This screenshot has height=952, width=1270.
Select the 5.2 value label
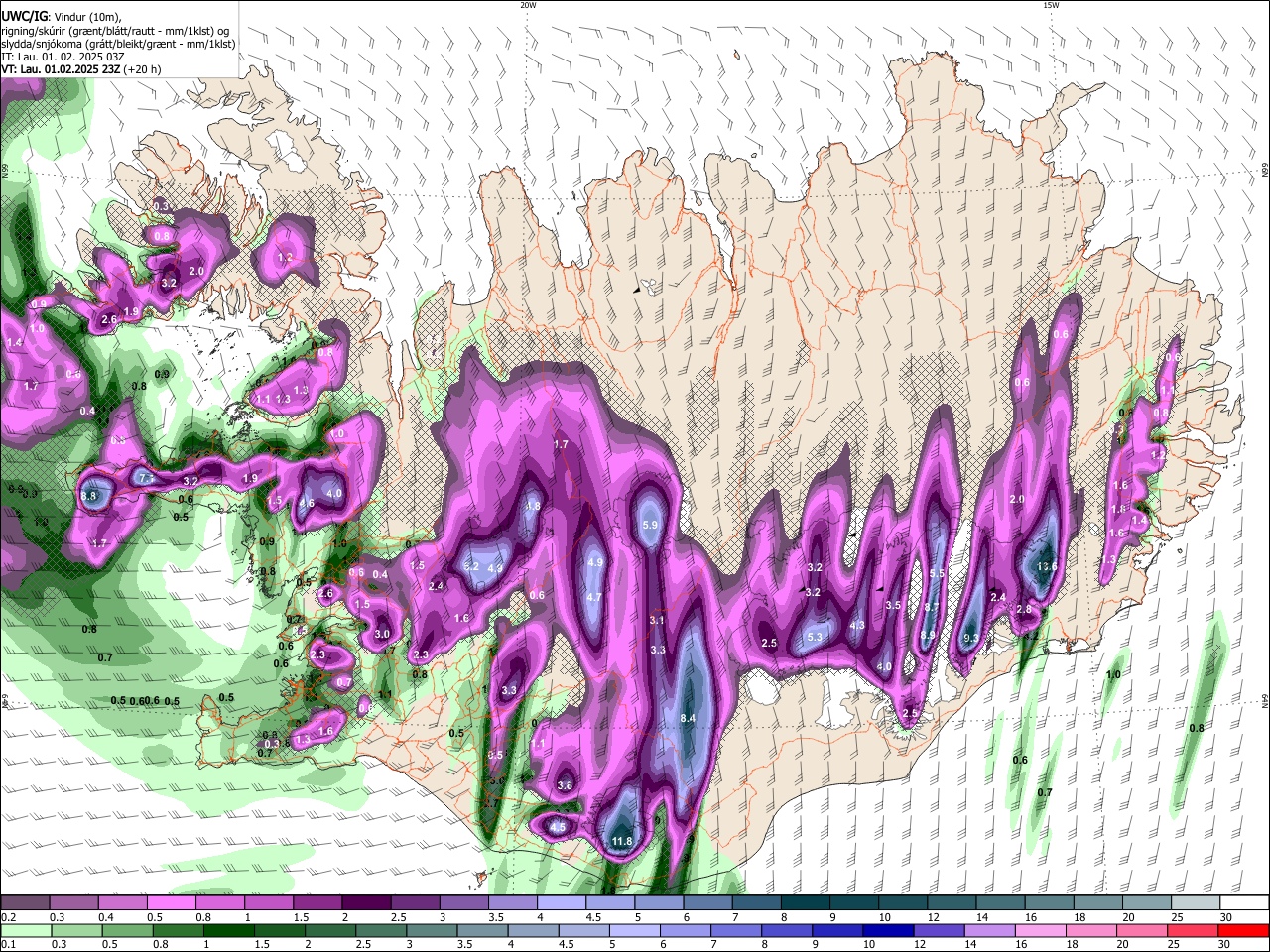(x=471, y=566)
